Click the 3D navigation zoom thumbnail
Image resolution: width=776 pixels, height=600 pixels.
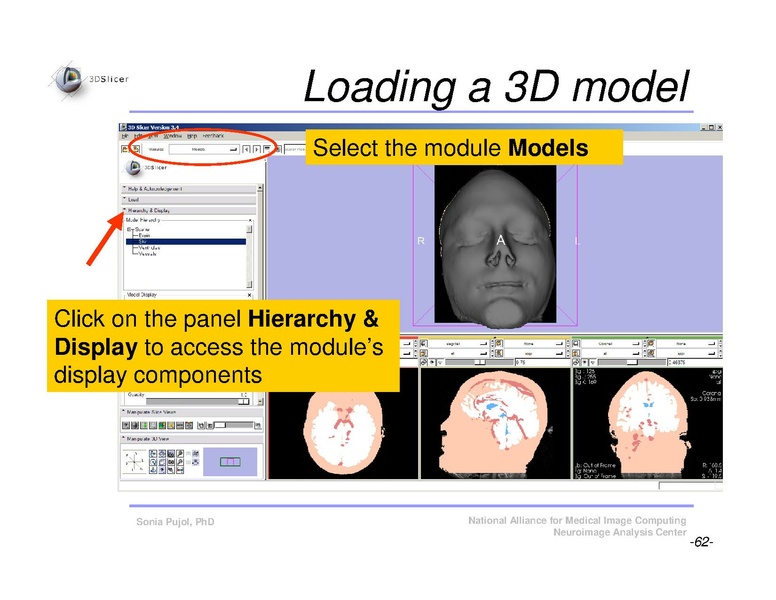(230, 462)
